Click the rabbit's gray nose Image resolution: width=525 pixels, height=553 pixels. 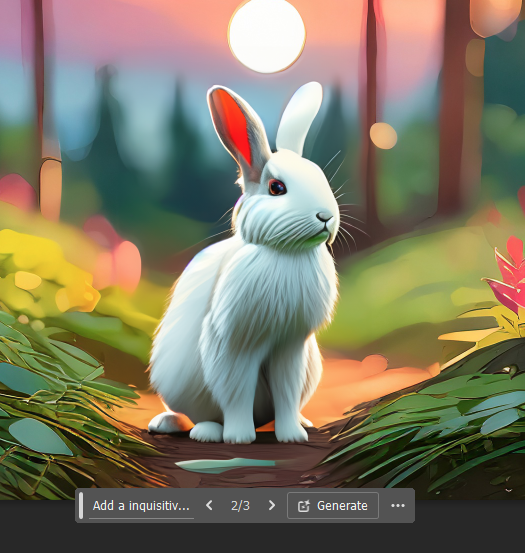click(x=324, y=216)
